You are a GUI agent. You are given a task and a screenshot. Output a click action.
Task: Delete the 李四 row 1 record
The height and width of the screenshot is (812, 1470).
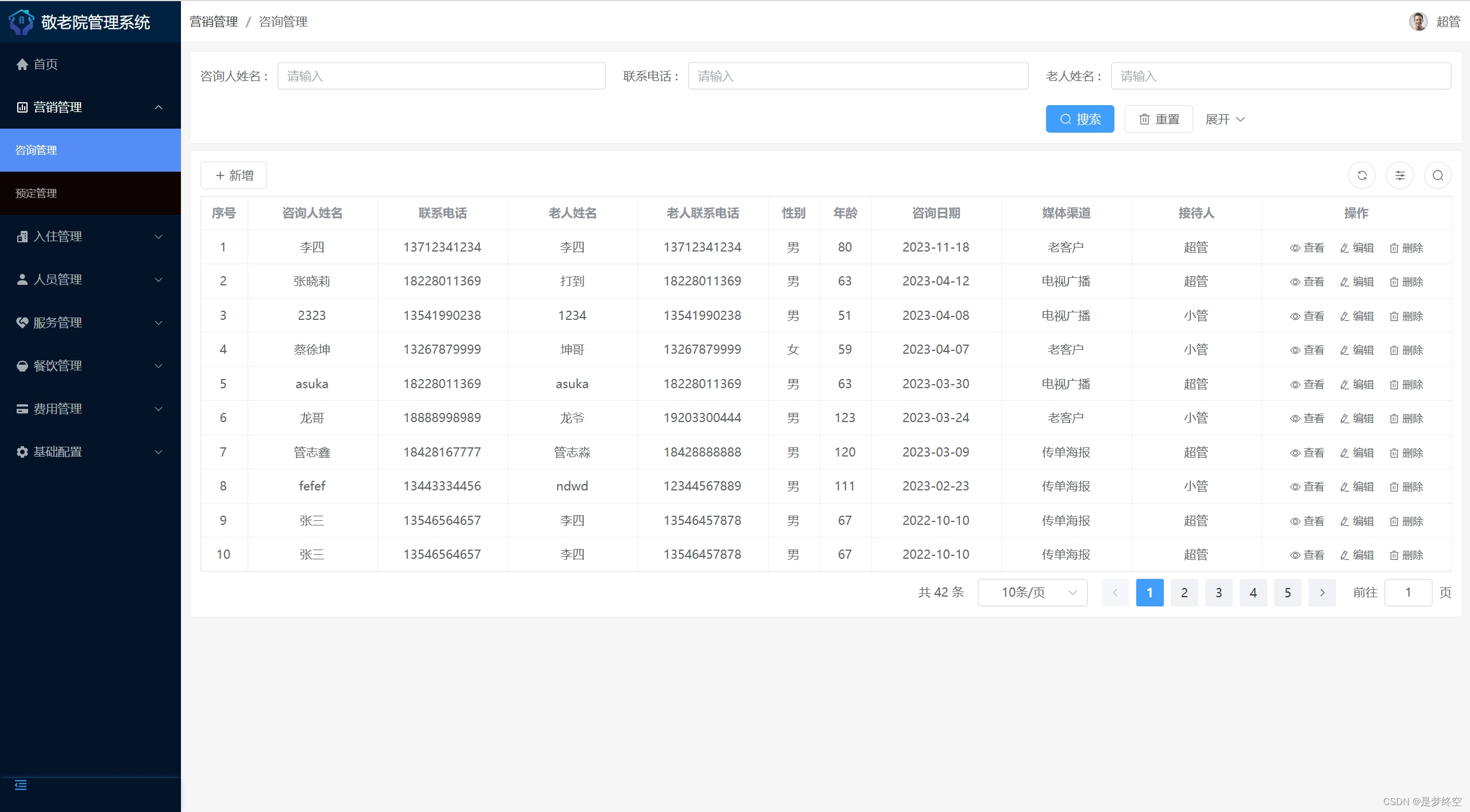pyautogui.click(x=1406, y=248)
